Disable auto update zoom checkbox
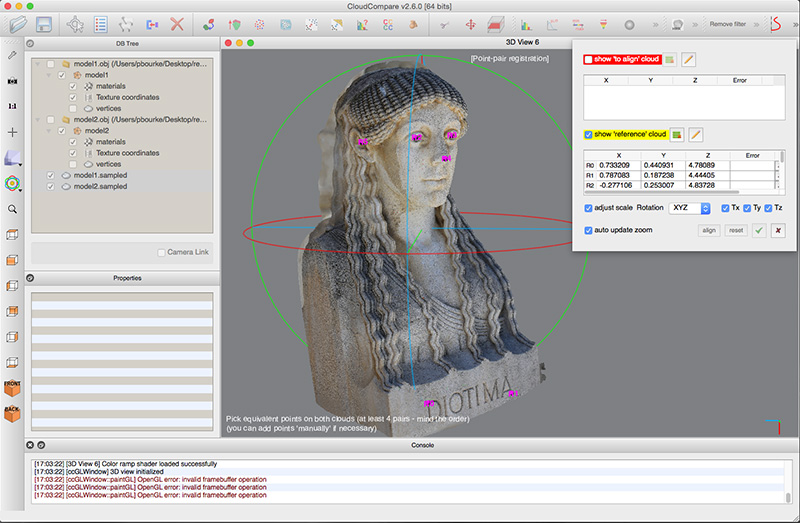Viewport: 800px width, 523px height. pos(588,231)
